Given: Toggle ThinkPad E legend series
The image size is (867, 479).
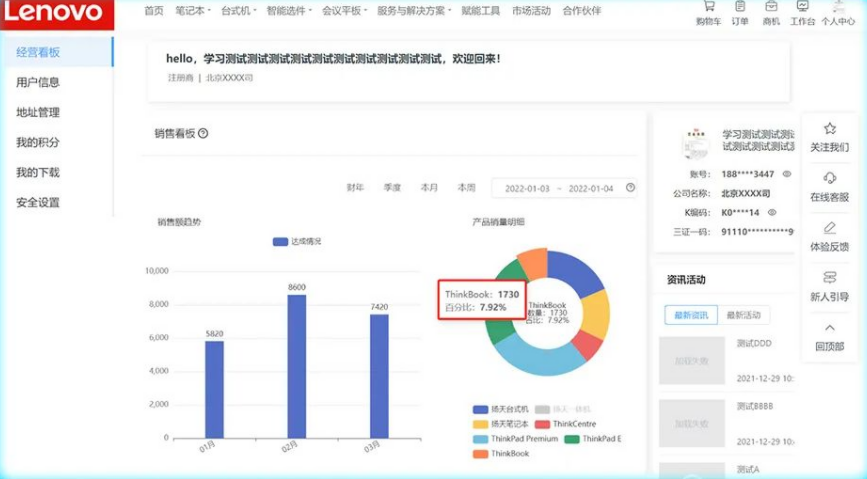Looking at the screenshot, I should pyautogui.click(x=593, y=439).
